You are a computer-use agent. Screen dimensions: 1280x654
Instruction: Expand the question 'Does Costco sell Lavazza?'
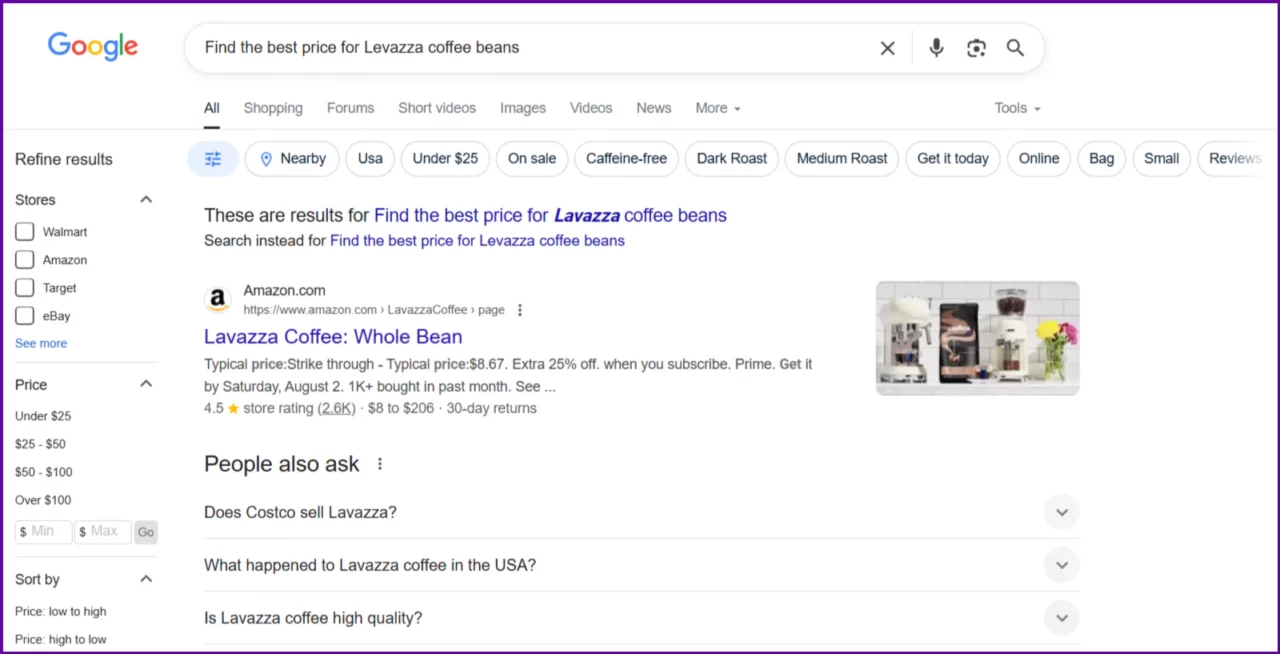pyautogui.click(x=1061, y=512)
